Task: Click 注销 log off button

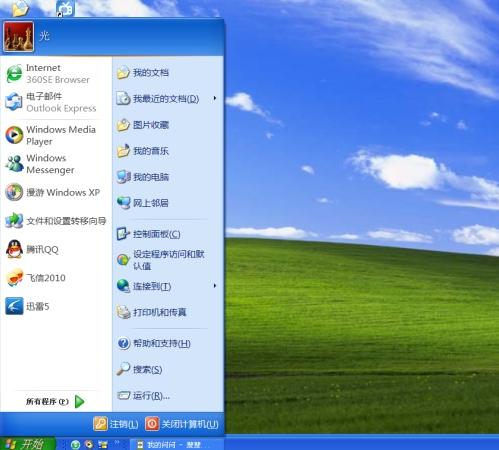Action: pos(116,424)
